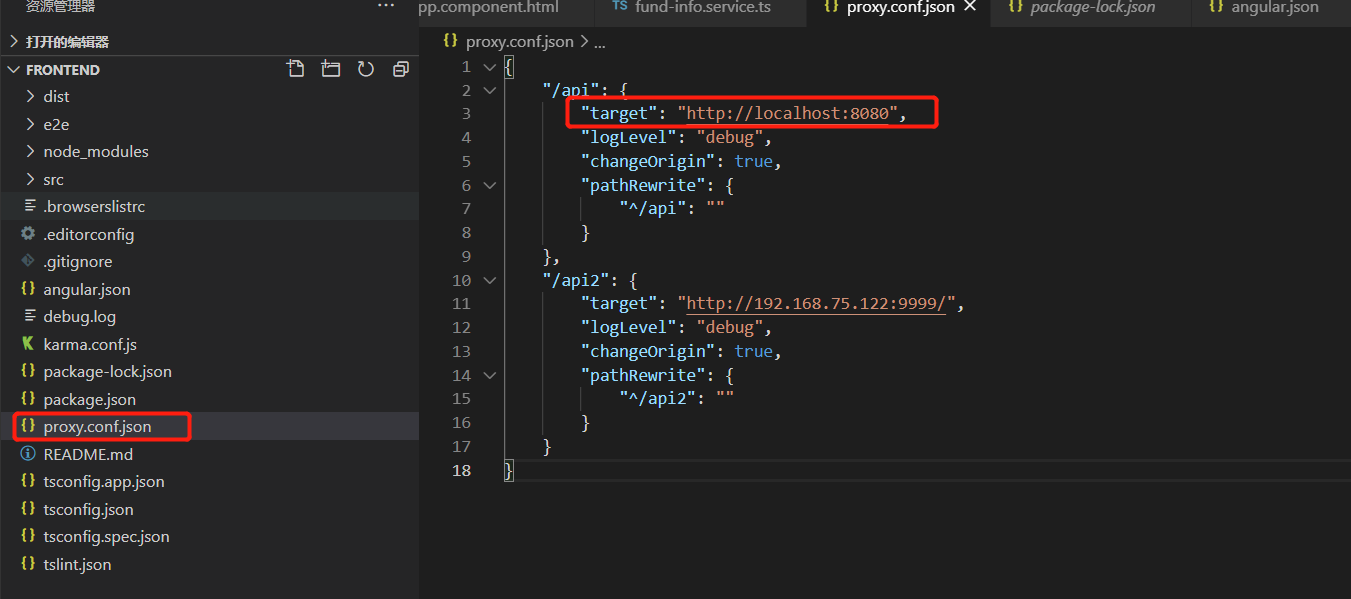Open tsconfig.json in the file tree
Viewport: 1351px width, 599px height.
(209, 509)
